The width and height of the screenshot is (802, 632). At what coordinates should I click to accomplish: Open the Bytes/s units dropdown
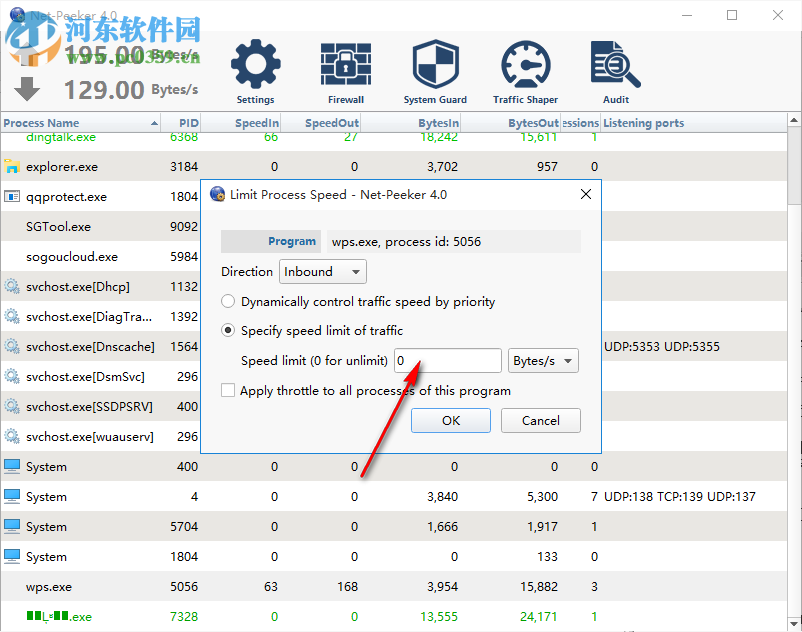click(x=543, y=360)
